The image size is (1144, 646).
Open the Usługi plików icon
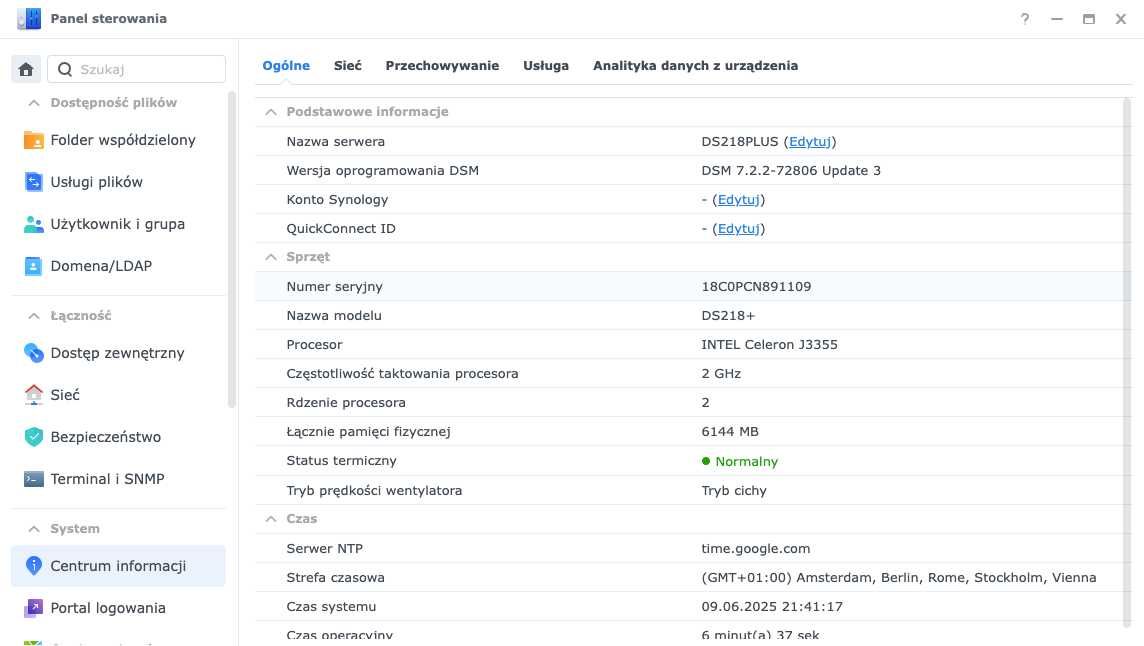pyautogui.click(x=34, y=182)
